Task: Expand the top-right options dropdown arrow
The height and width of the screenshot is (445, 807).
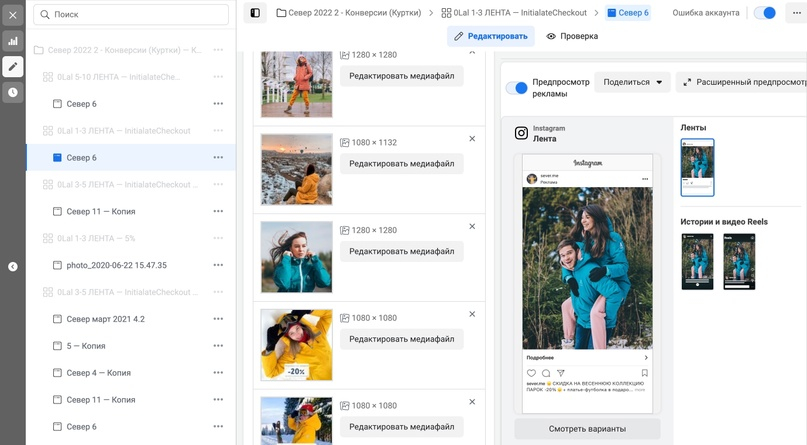Action: pos(797,13)
